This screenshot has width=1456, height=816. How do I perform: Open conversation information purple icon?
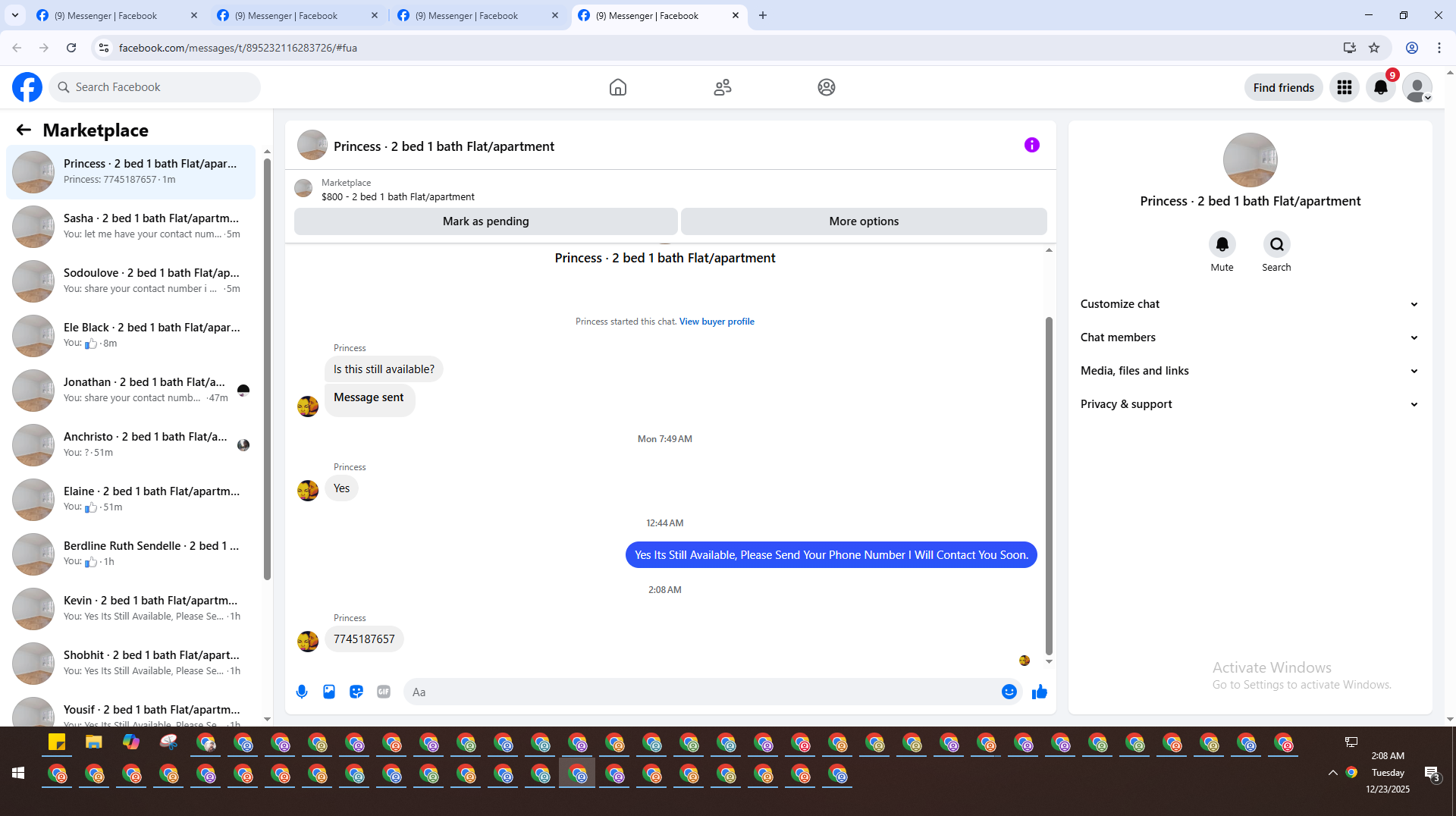coord(1032,145)
